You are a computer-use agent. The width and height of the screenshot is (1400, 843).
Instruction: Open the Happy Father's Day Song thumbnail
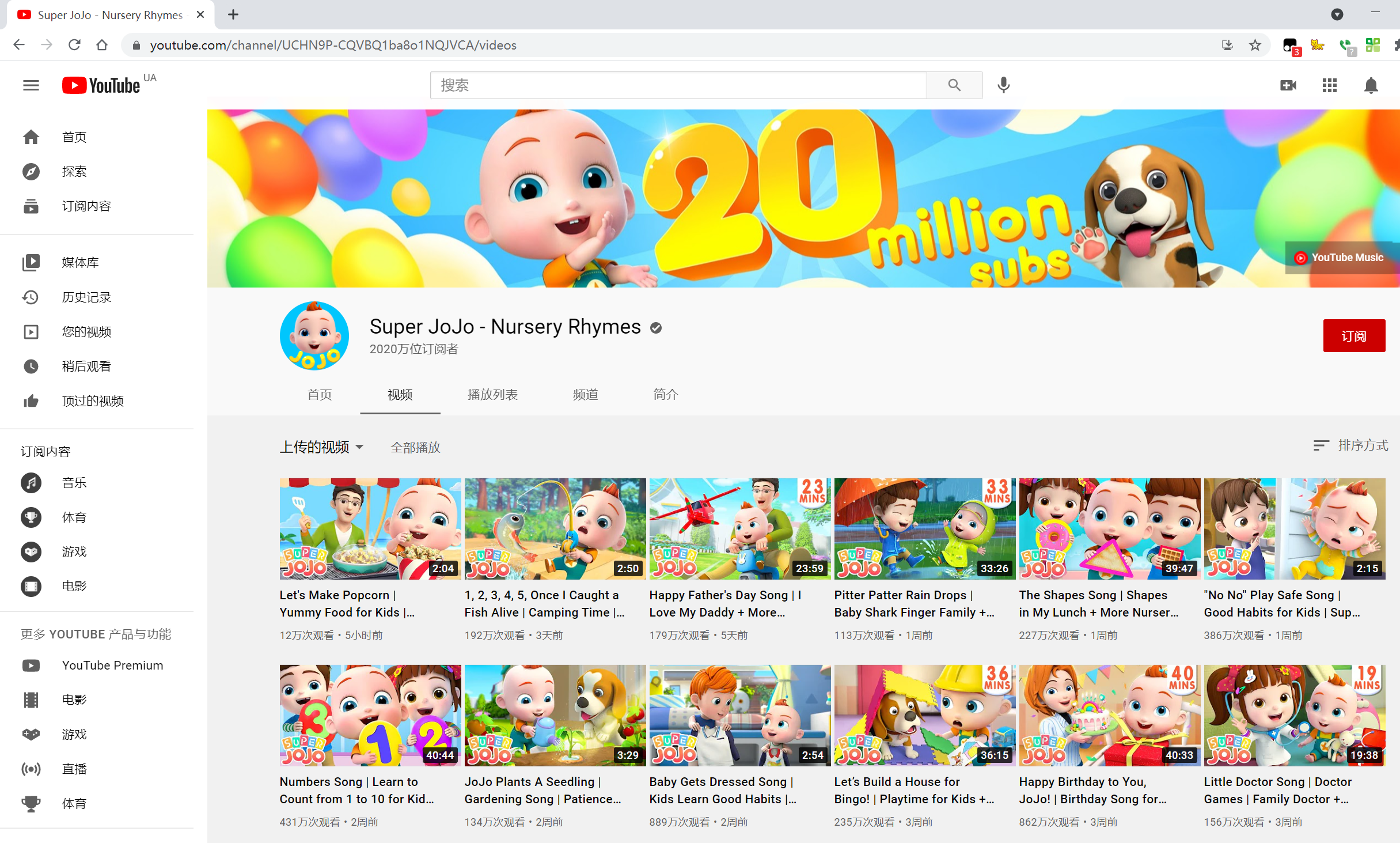point(740,528)
